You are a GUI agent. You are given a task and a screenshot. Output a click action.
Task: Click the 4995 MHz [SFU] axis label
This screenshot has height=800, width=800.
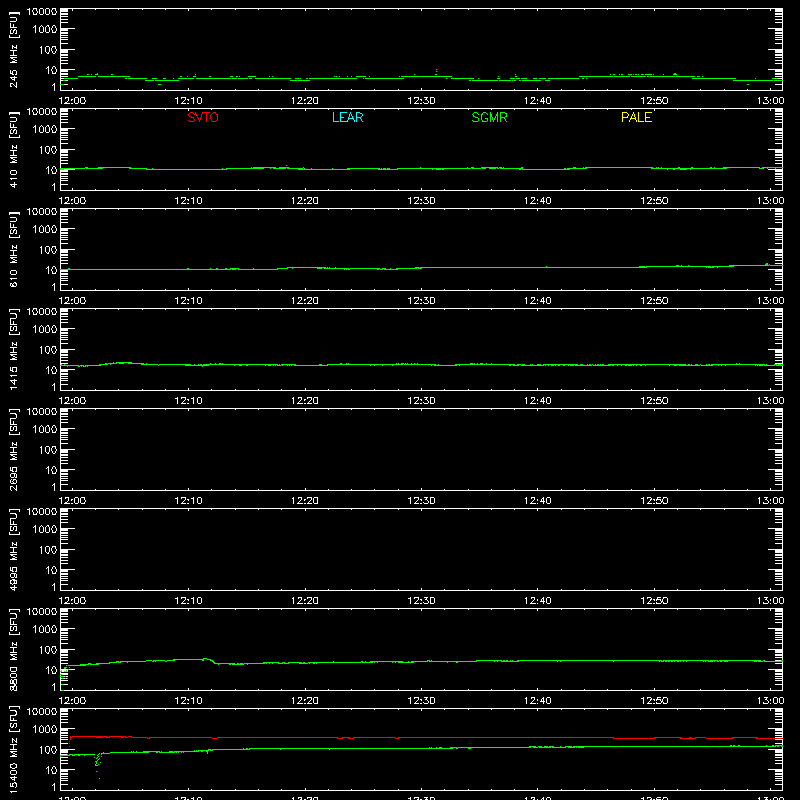[x=14, y=549]
